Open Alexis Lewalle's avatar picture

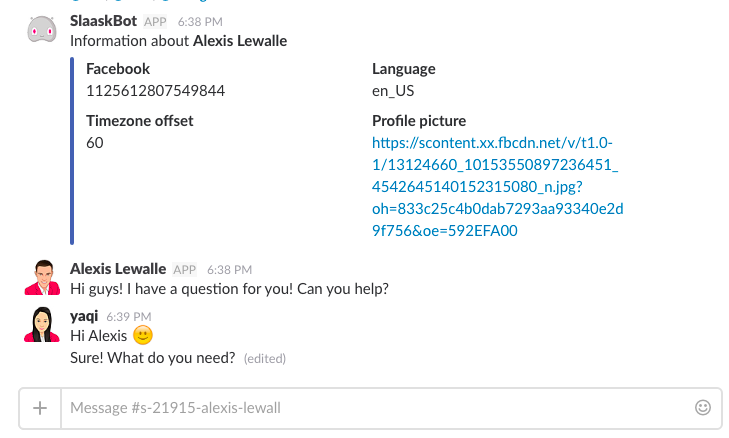(x=42, y=278)
